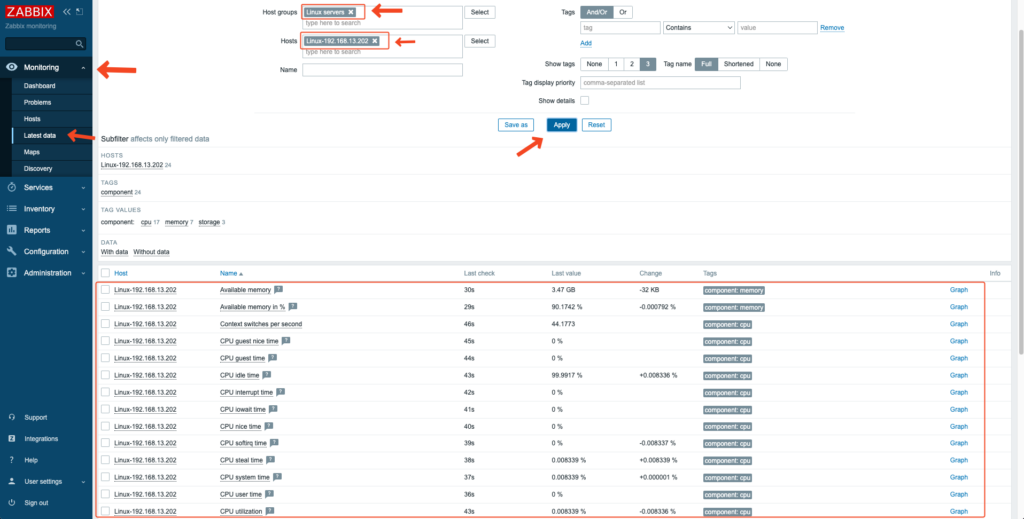Toggle the Show details checkbox
Screen dimensions: 1024x519
pyautogui.click(x=584, y=101)
